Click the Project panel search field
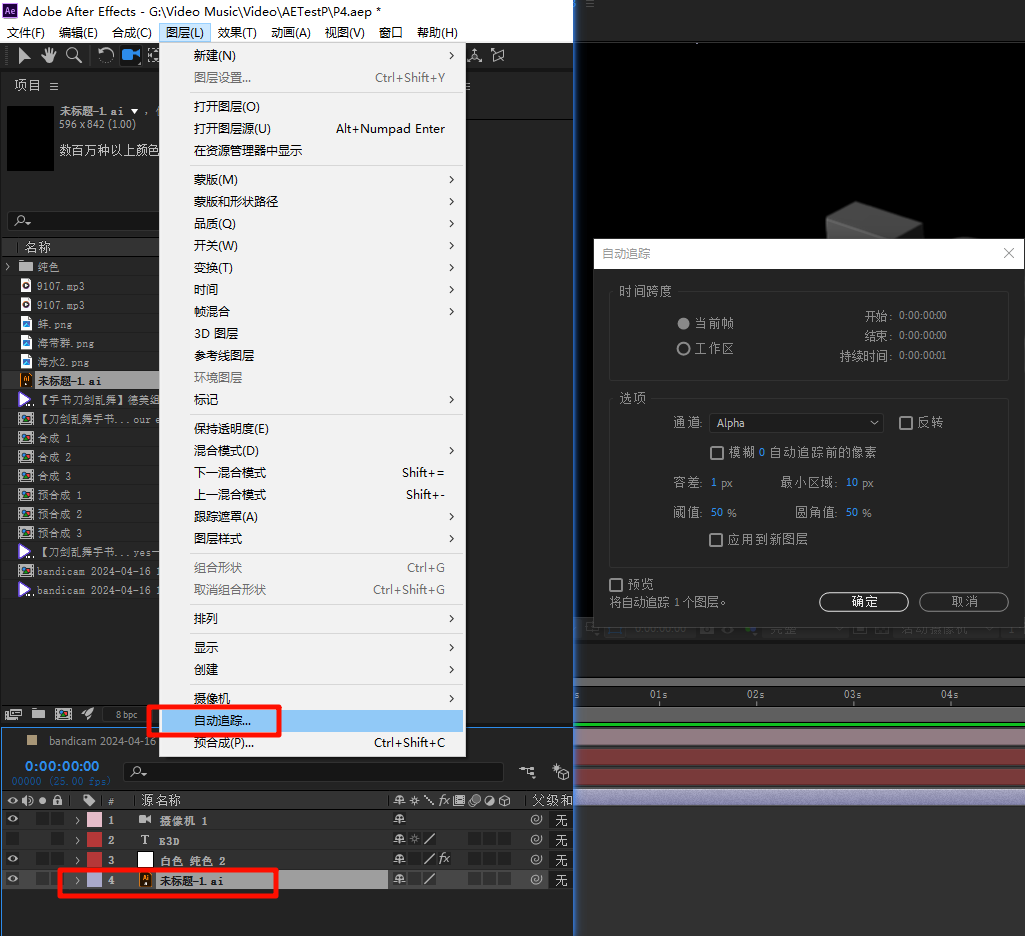 (83, 221)
